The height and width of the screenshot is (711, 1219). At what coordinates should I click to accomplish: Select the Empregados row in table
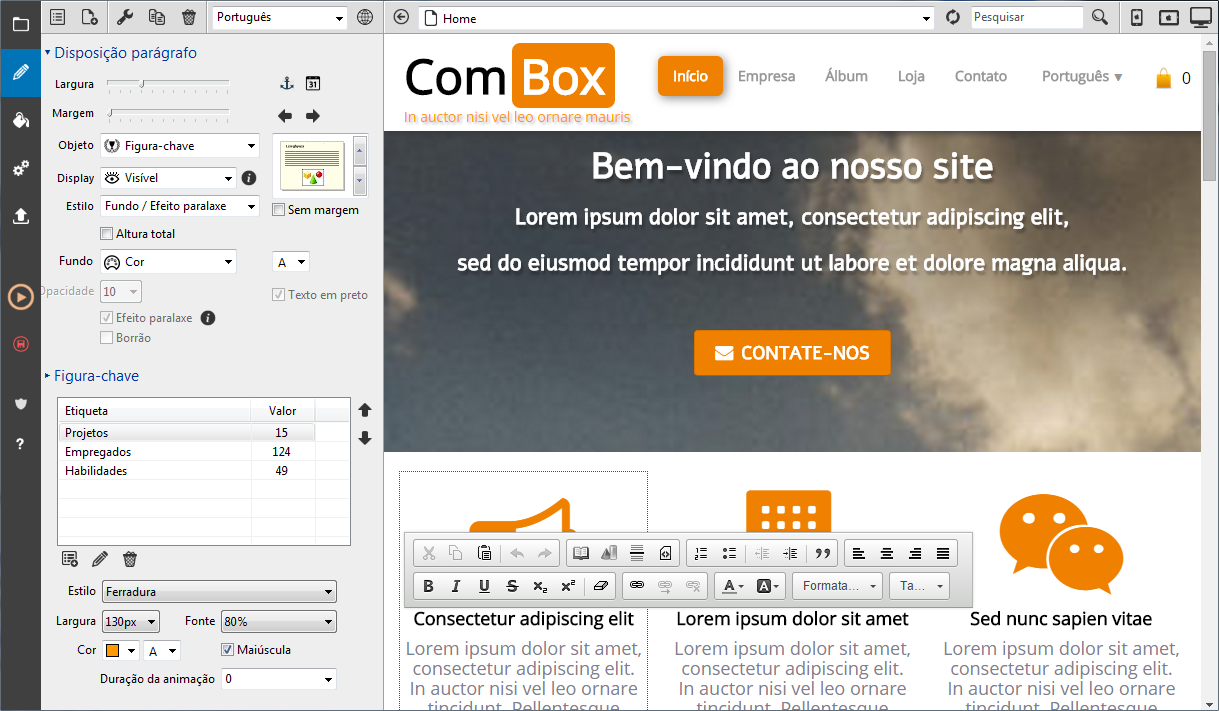98,452
